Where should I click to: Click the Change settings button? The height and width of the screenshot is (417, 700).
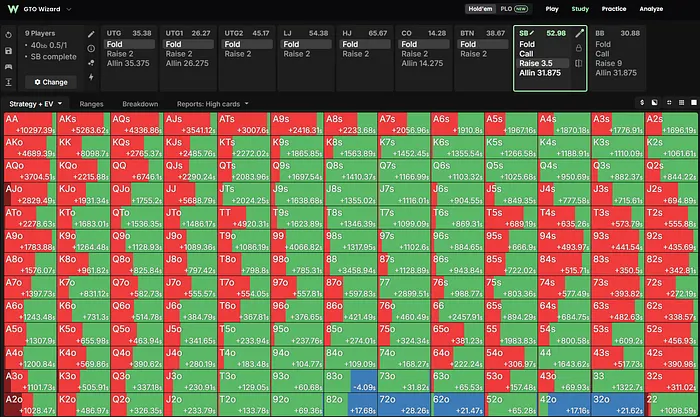coord(51,82)
